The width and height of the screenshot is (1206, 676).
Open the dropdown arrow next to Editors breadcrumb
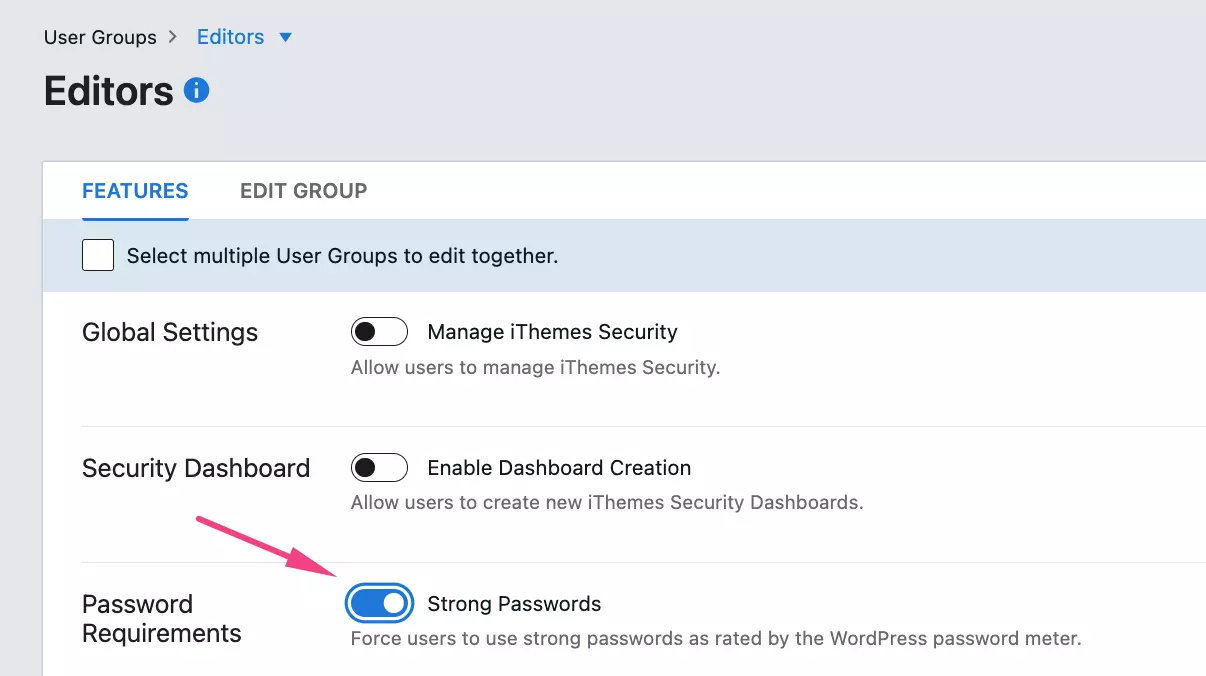pos(285,38)
